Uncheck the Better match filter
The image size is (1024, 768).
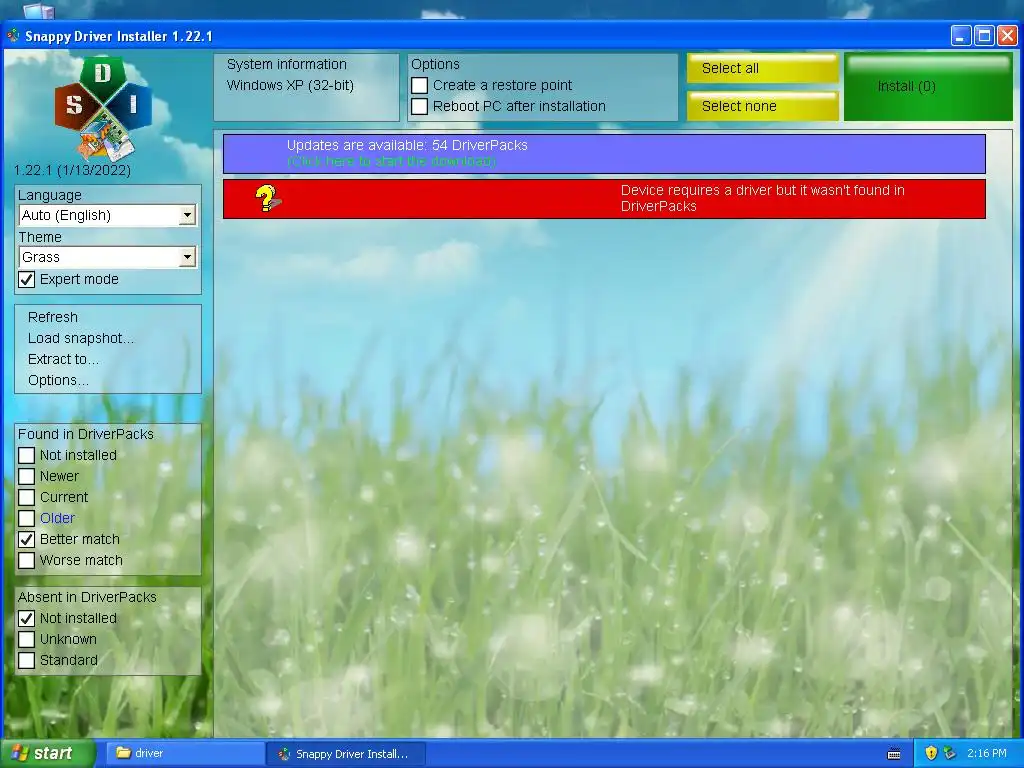27,539
